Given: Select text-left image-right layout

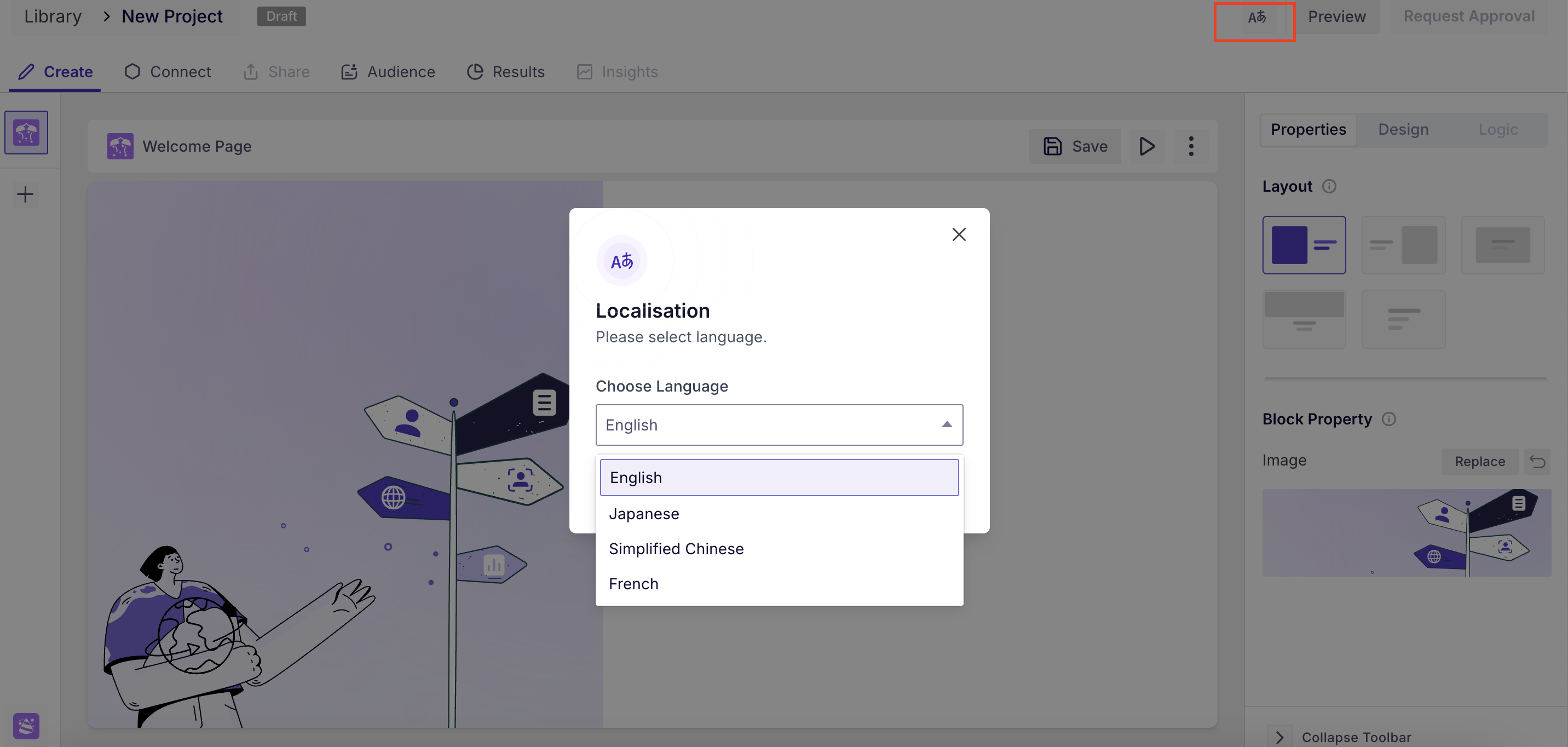Looking at the screenshot, I should click(1403, 245).
